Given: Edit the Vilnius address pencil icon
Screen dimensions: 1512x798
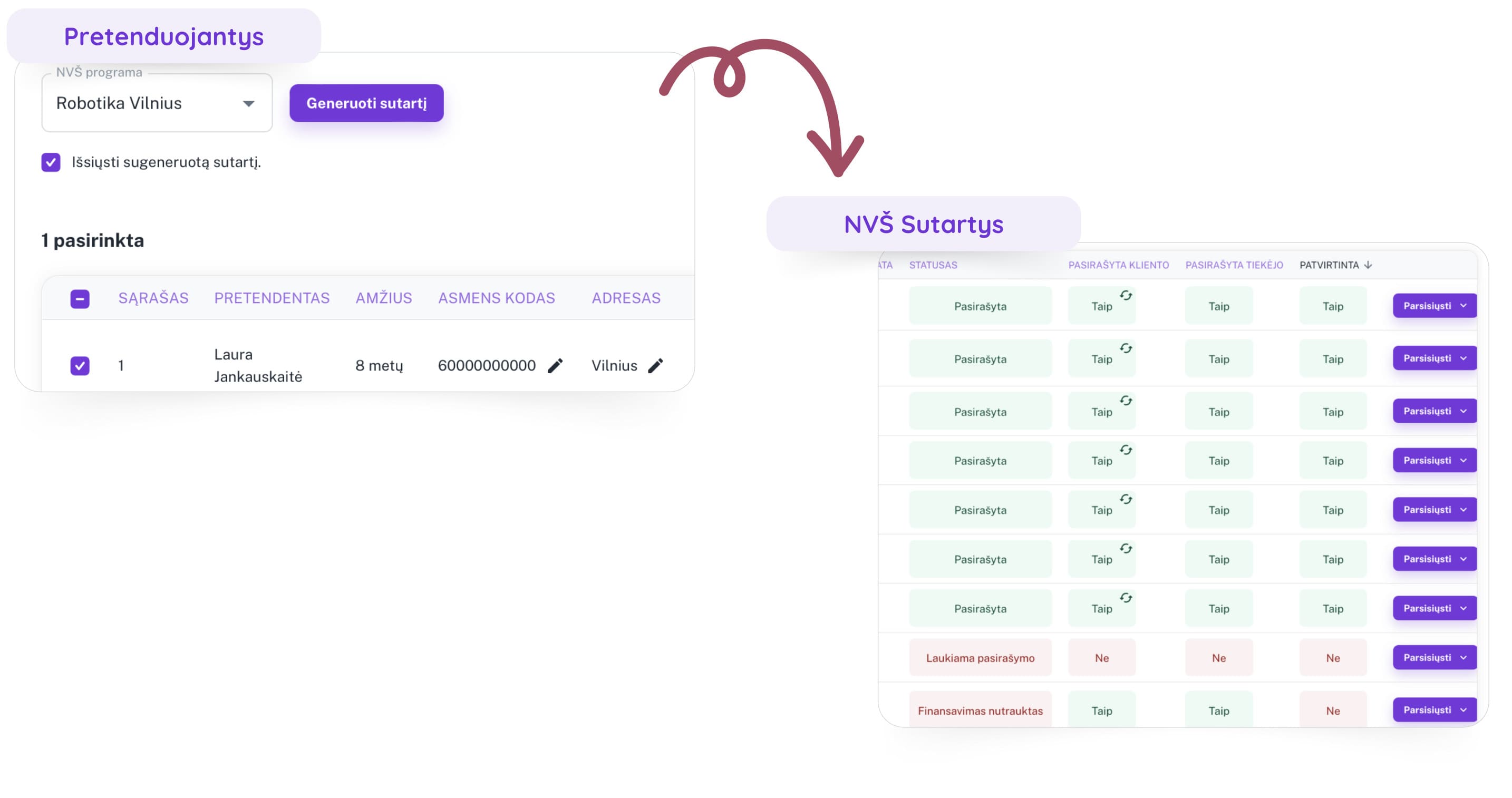Looking at the screenshot, I should click(655, 366).
